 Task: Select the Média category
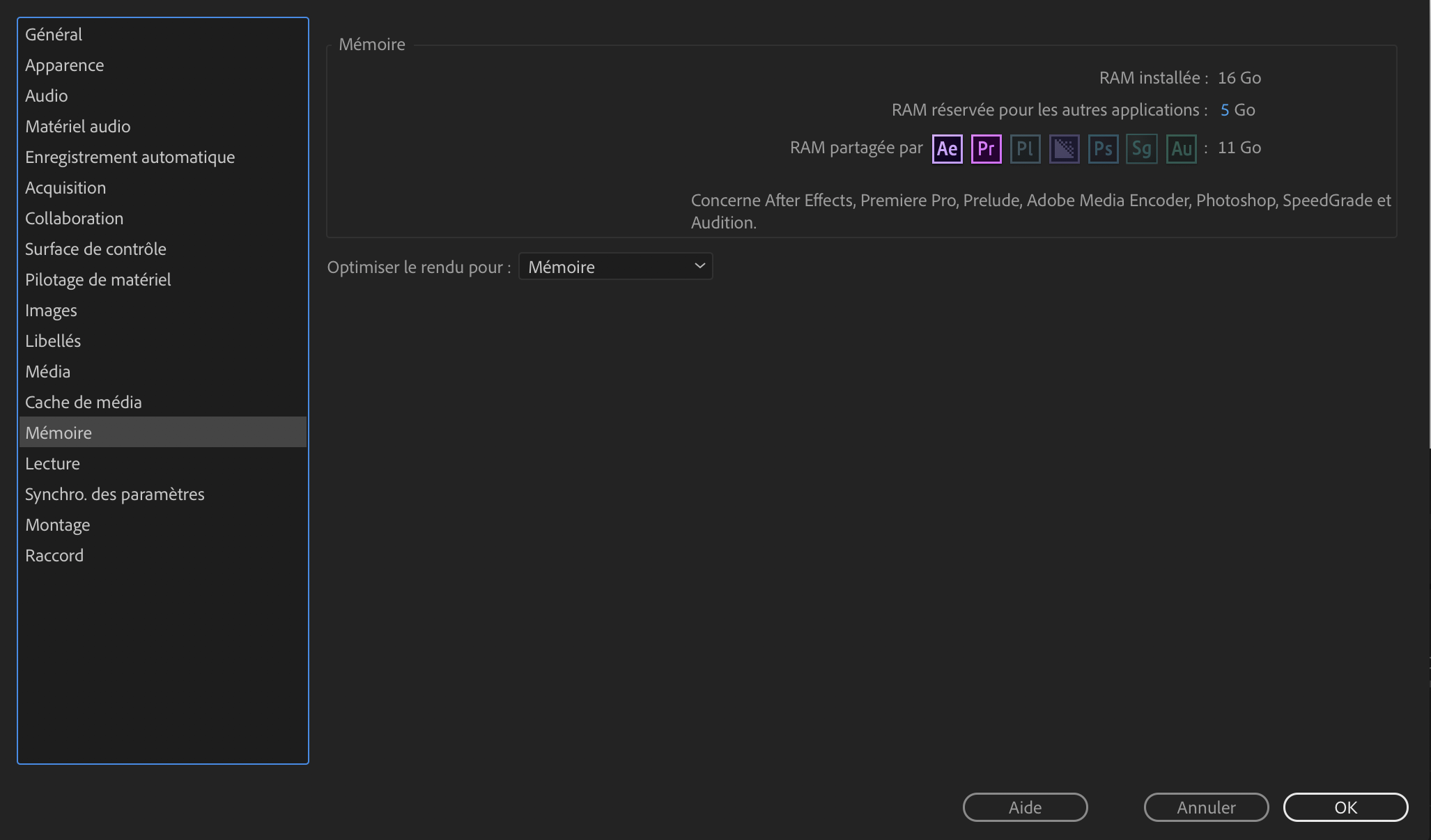click(162, 371)
